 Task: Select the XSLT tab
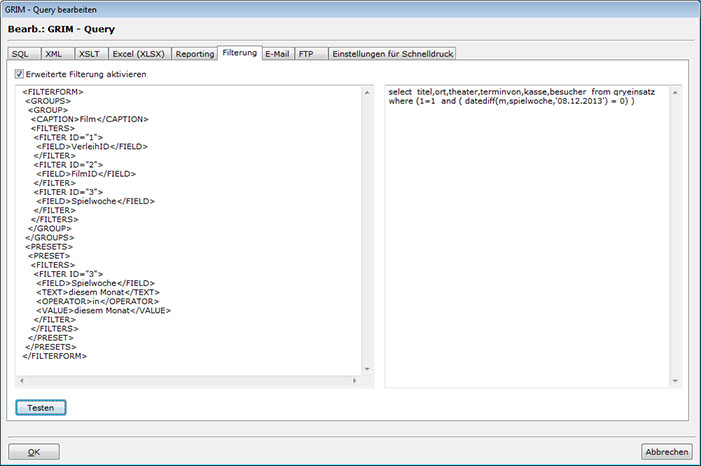click(88, 54)
